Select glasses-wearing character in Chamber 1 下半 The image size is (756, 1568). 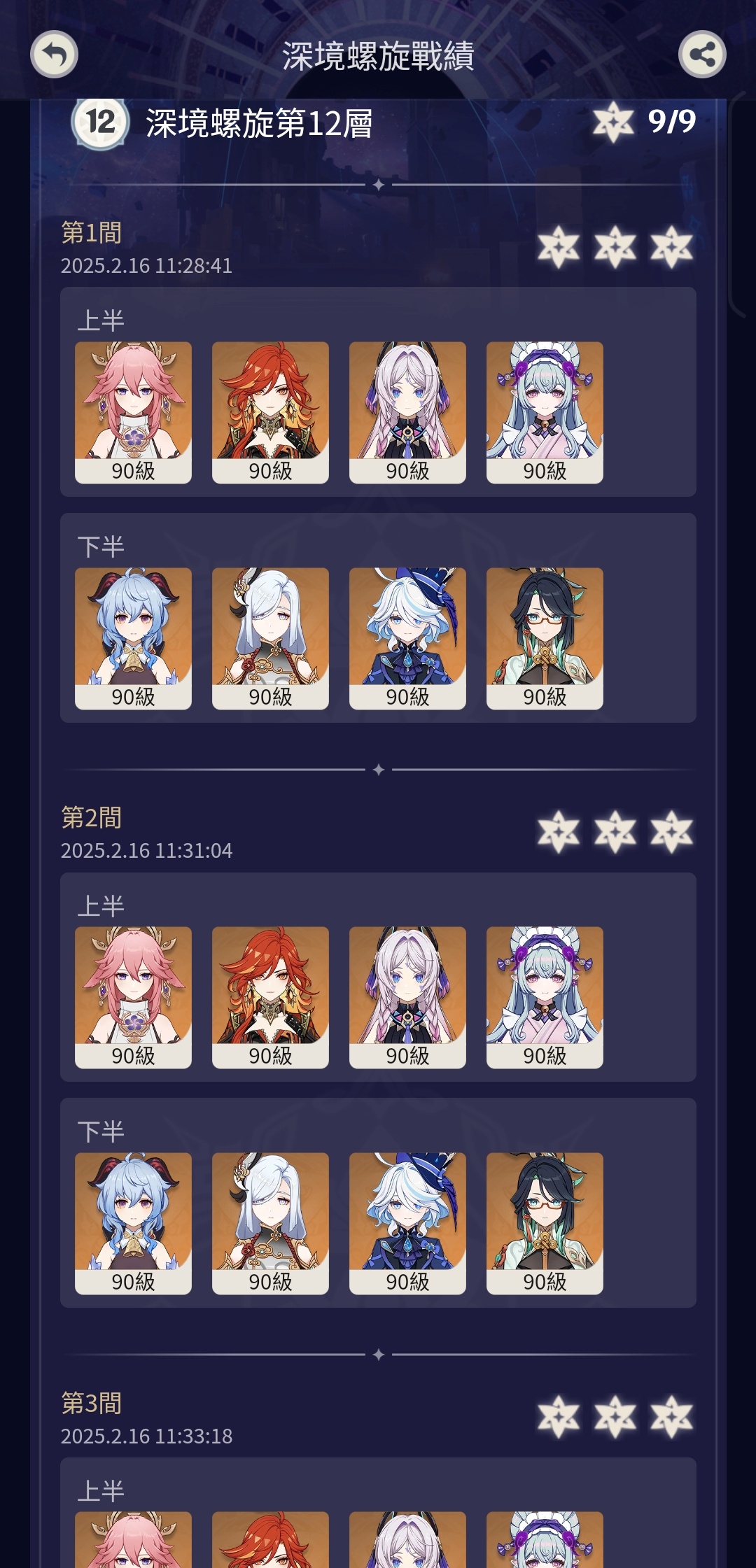[x=545, y=639]
